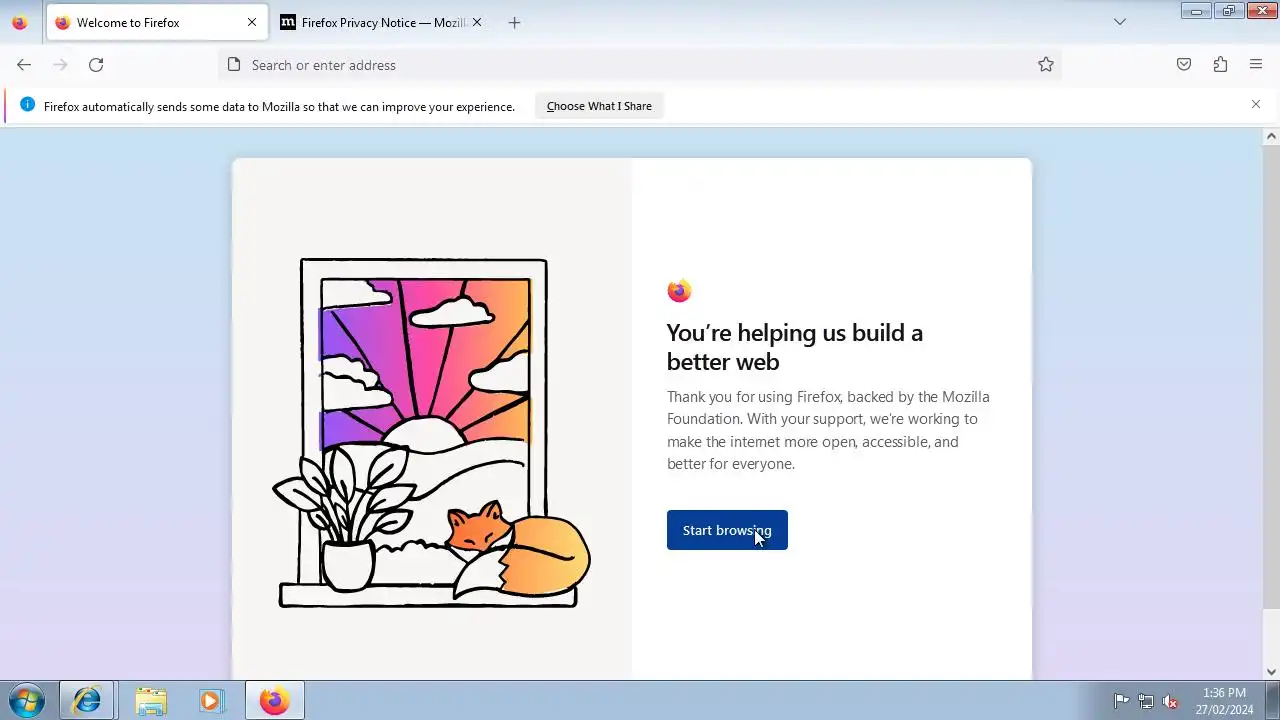Click the page icon in address bar
1280x720 pixels.
[x=234, y=65]
